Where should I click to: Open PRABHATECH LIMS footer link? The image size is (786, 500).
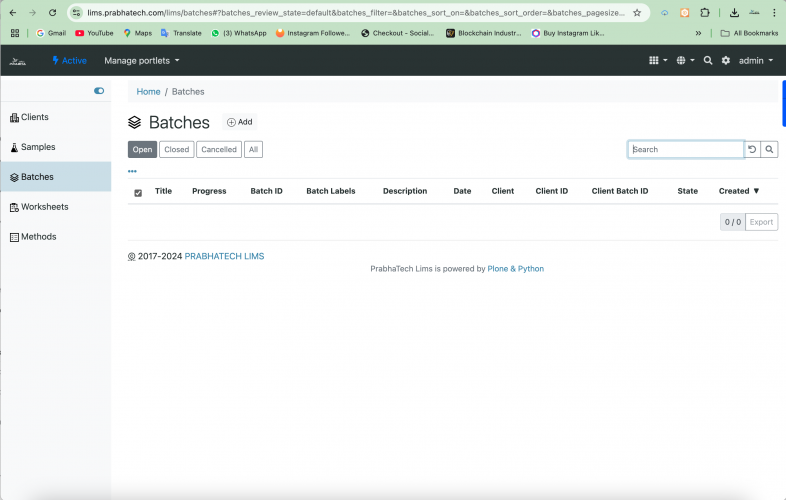pos(224,256)
